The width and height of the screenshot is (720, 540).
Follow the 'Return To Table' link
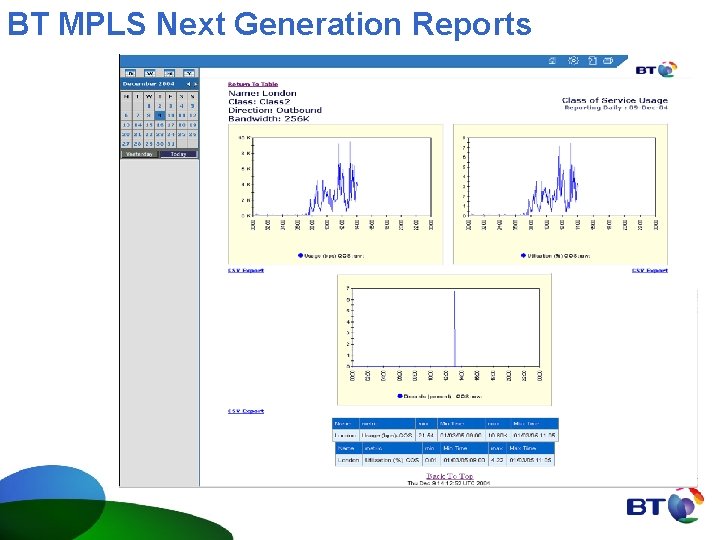tap(253, 84)
